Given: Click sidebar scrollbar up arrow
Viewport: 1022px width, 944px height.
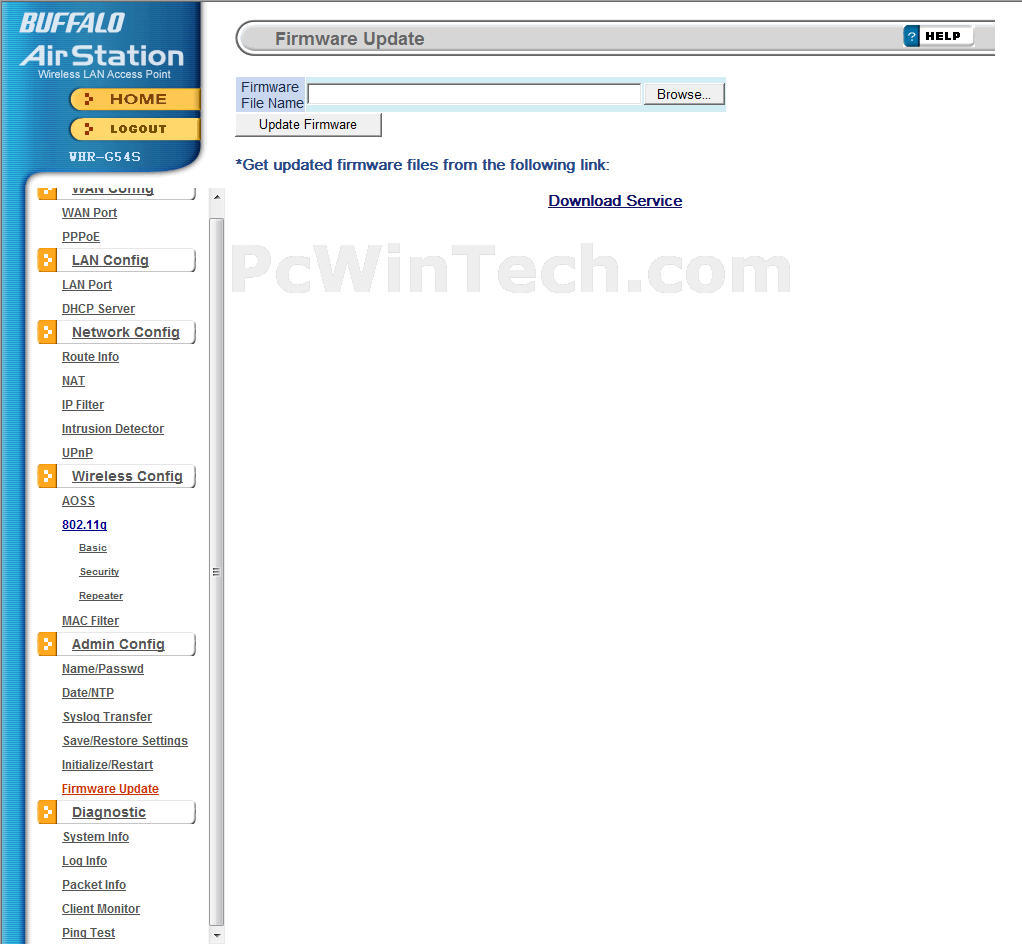Looking at the screenshot, I should pos(217,197).
